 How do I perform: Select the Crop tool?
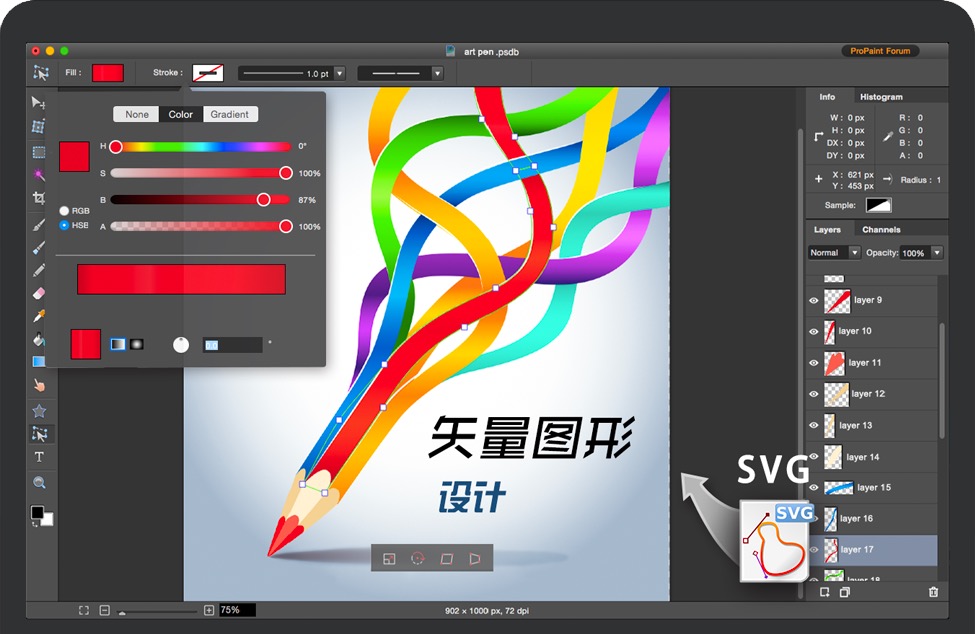[x=39, y=198]
